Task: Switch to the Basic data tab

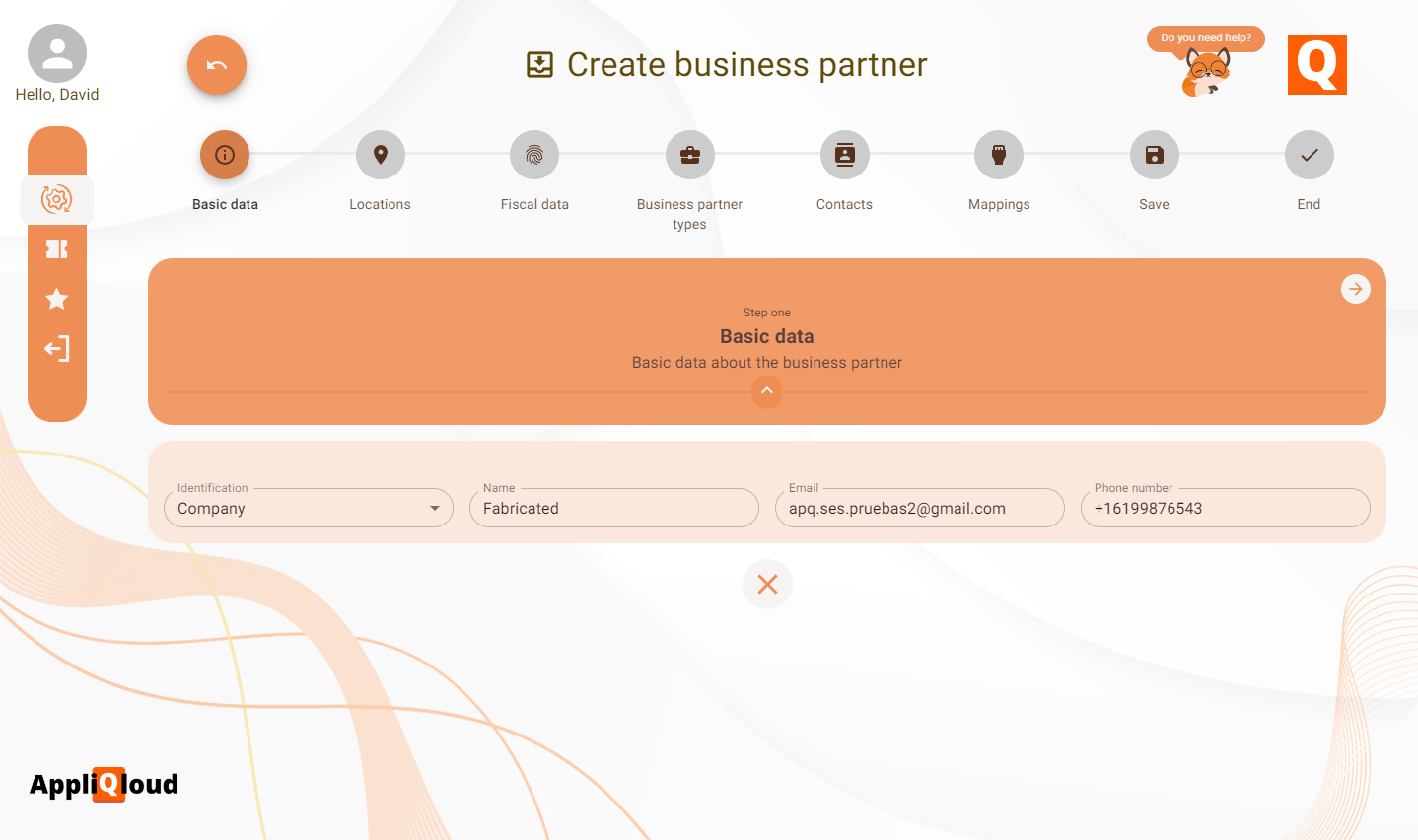Action: tap(224, 155)
